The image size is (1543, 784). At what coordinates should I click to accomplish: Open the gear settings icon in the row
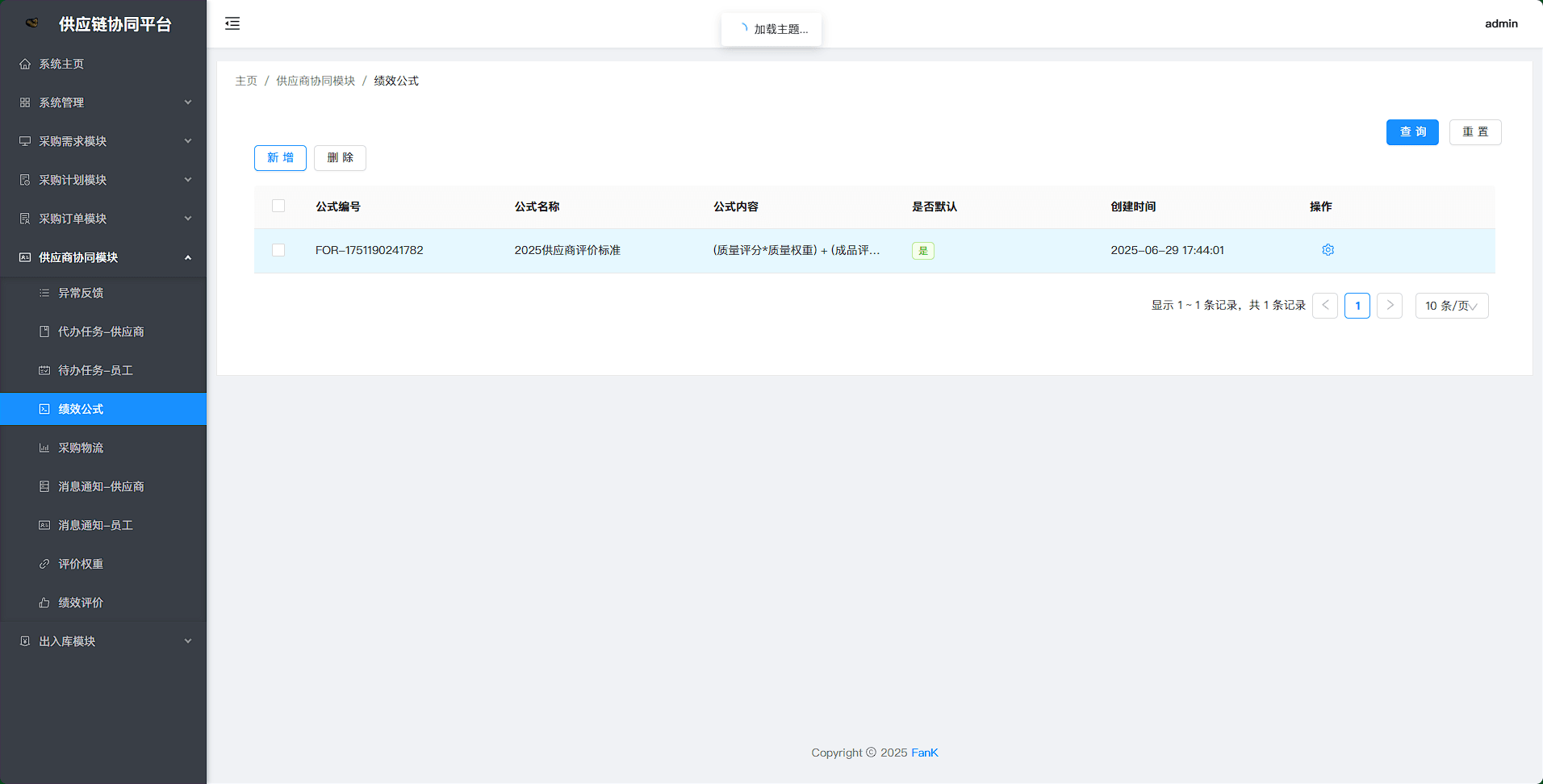point(1328,250)
